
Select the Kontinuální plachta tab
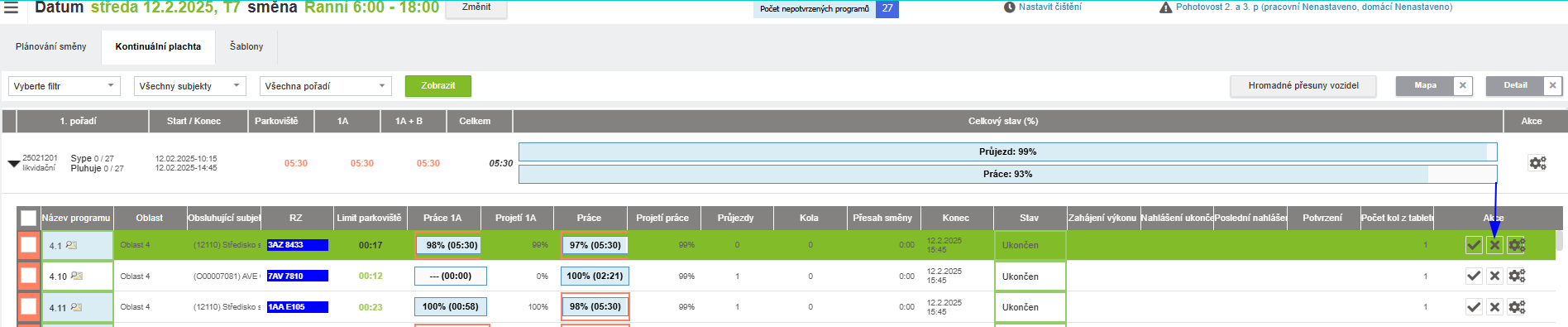[158, 46]
